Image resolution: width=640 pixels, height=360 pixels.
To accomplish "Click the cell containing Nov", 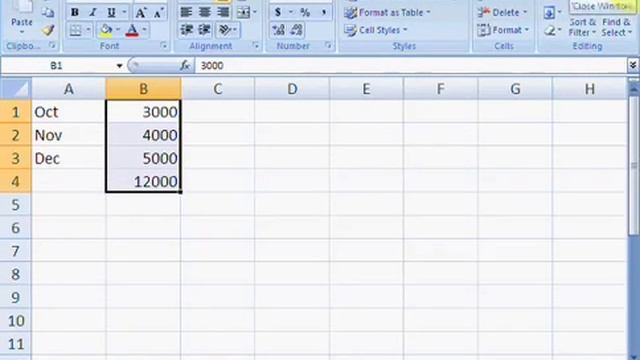I will (x=69, y=135).
